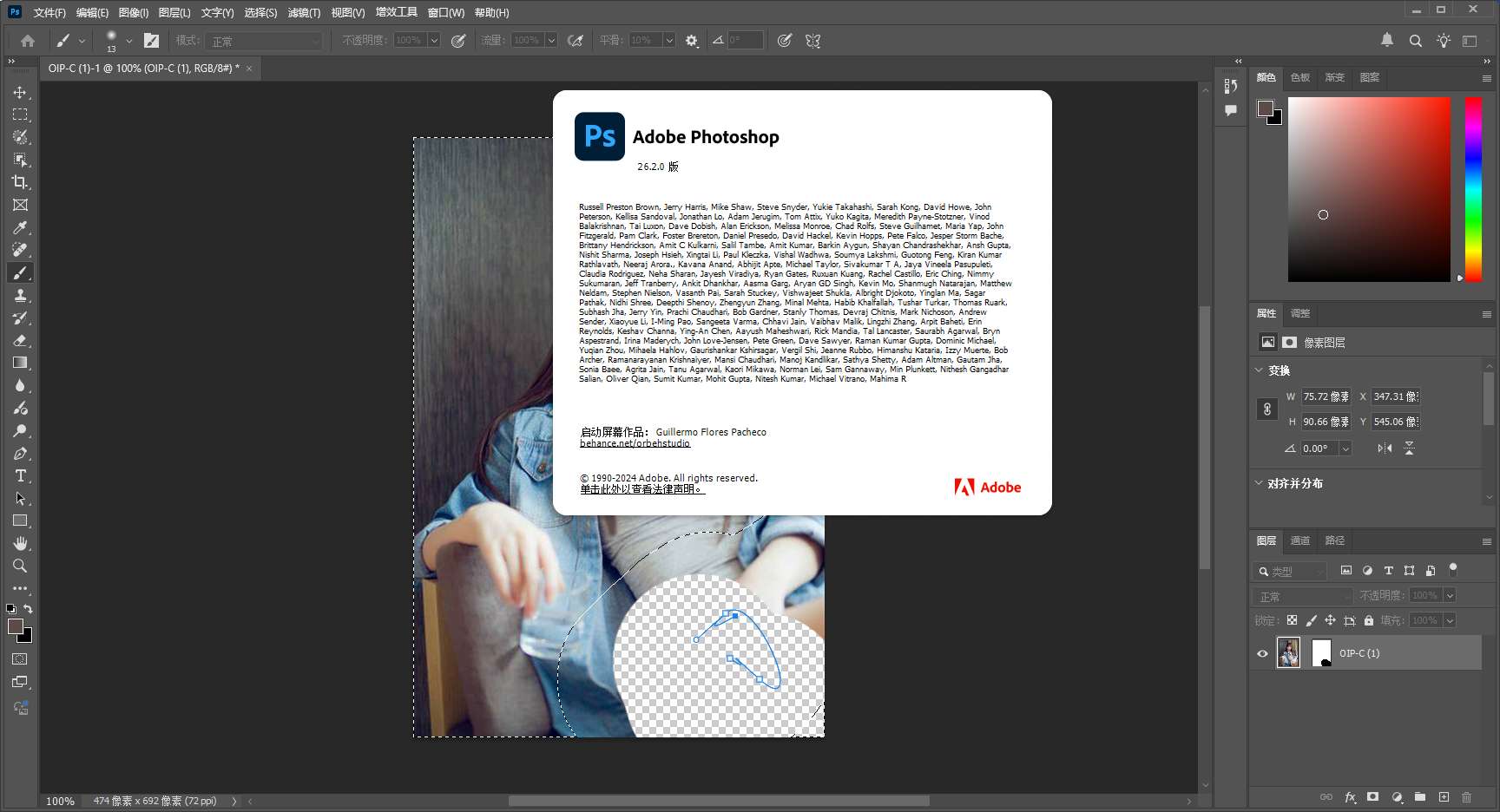Screen dimensions: 1500x812
Task: Toggle lock position icon
Action: point(1330,620)
